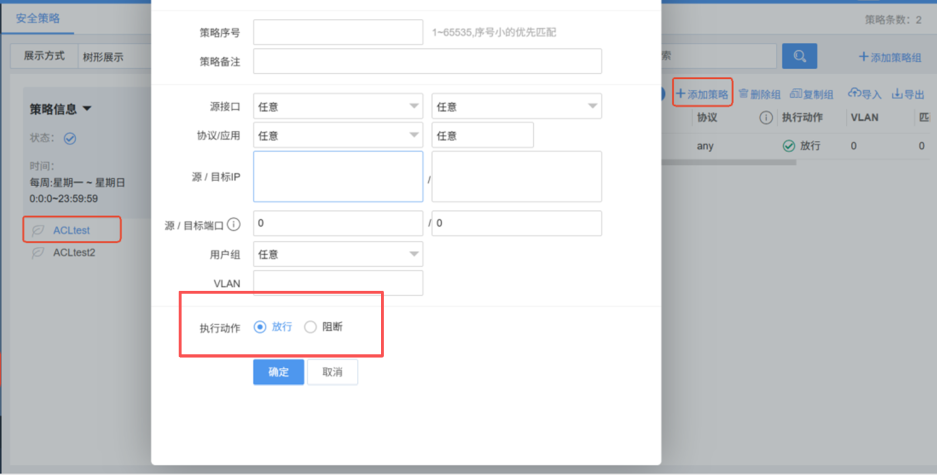This screenshot has height=475, width=937.
Task: Select ACLtest policy group
Action: 72,230
